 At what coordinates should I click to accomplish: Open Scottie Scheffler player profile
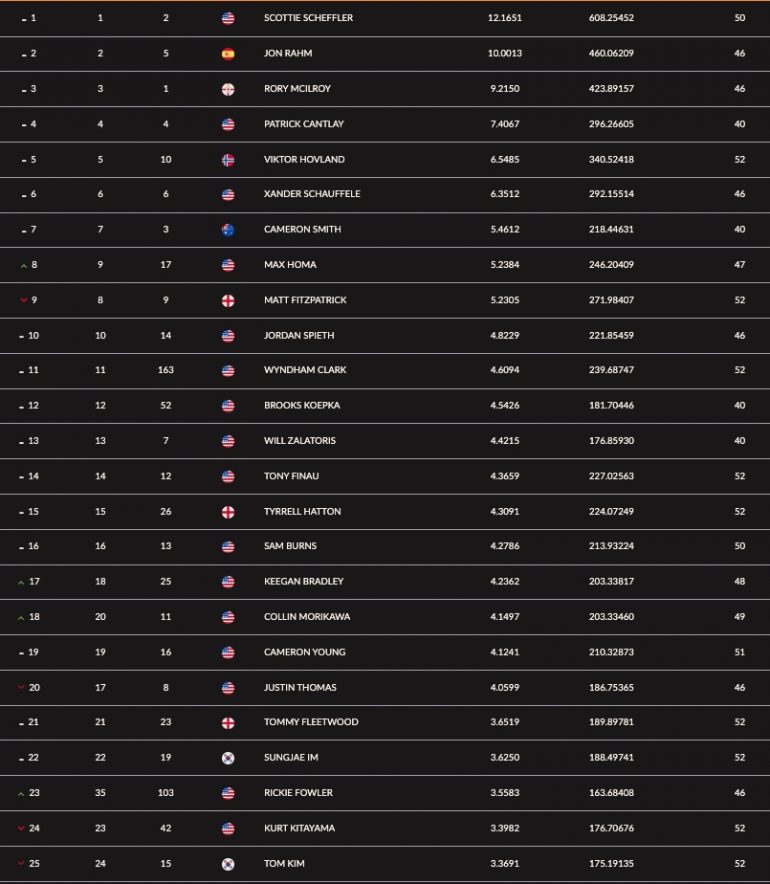click(308, 18)
